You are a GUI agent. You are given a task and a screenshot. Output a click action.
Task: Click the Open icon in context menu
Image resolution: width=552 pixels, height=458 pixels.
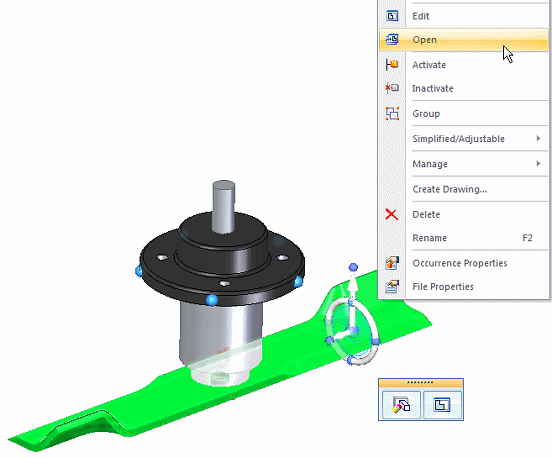pyautogui.click(x=392, y=40)
